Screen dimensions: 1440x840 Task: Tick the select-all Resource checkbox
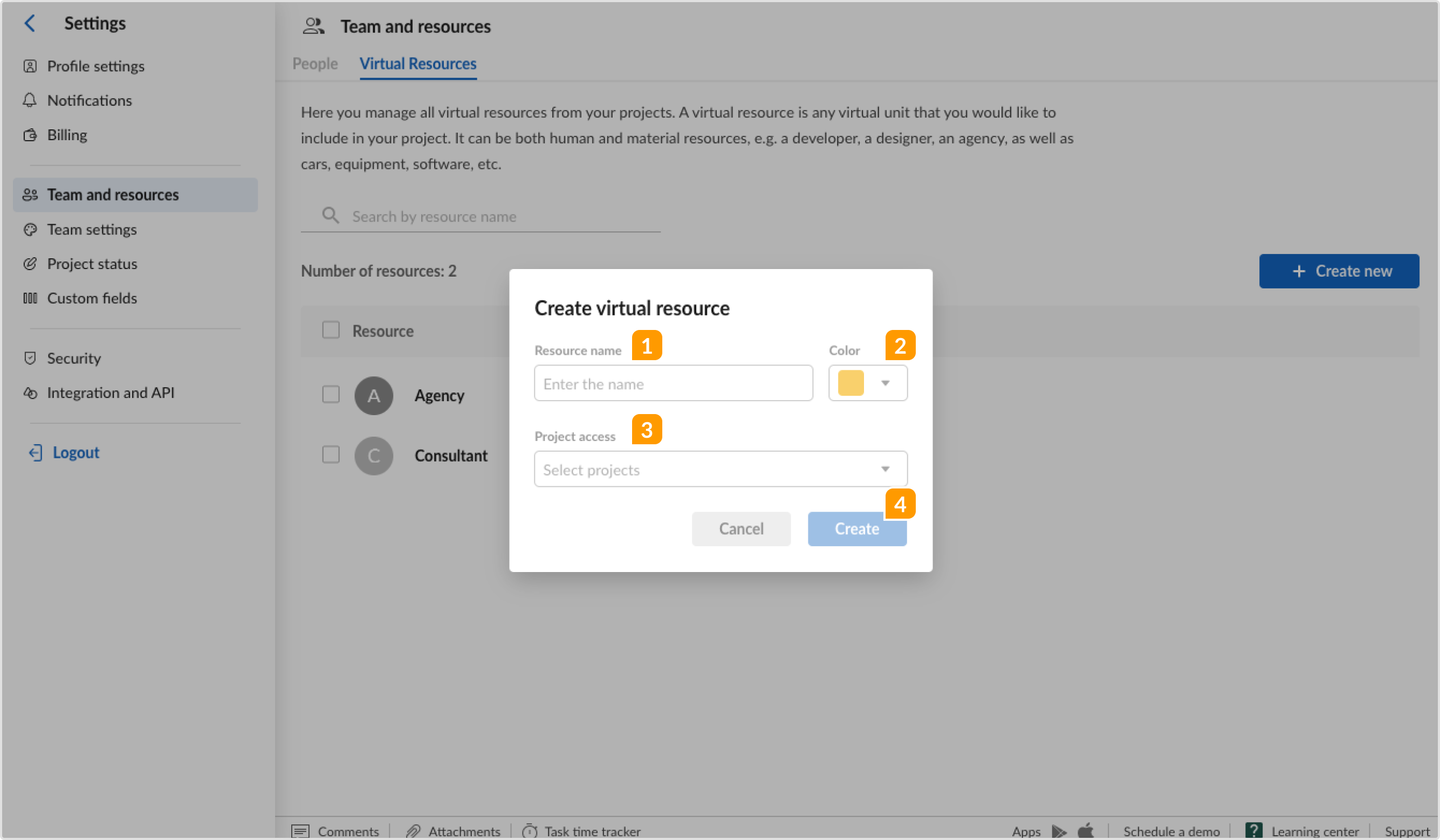331,330
